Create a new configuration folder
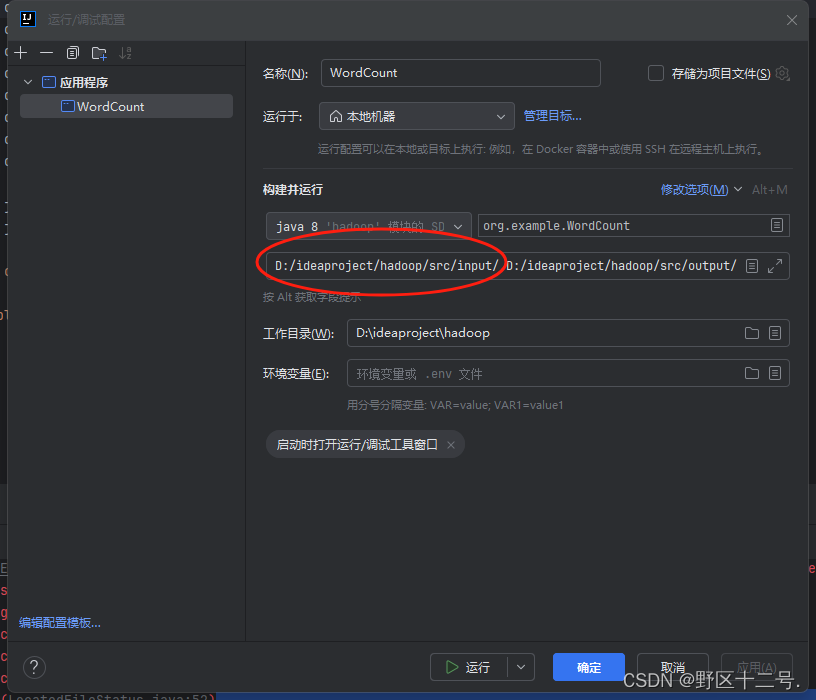Screen dimensions: 816x700 tap(97, 52)
